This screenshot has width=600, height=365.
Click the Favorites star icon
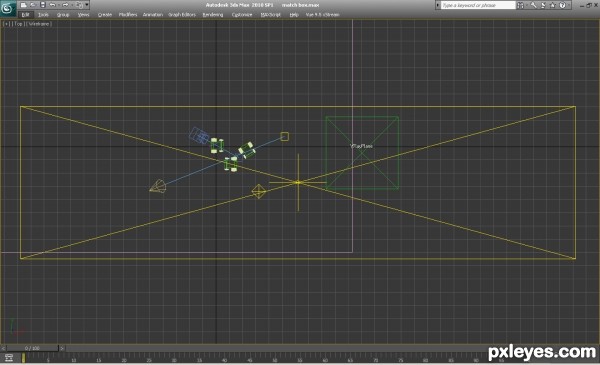pyautogui.click(x=553, y=5)
